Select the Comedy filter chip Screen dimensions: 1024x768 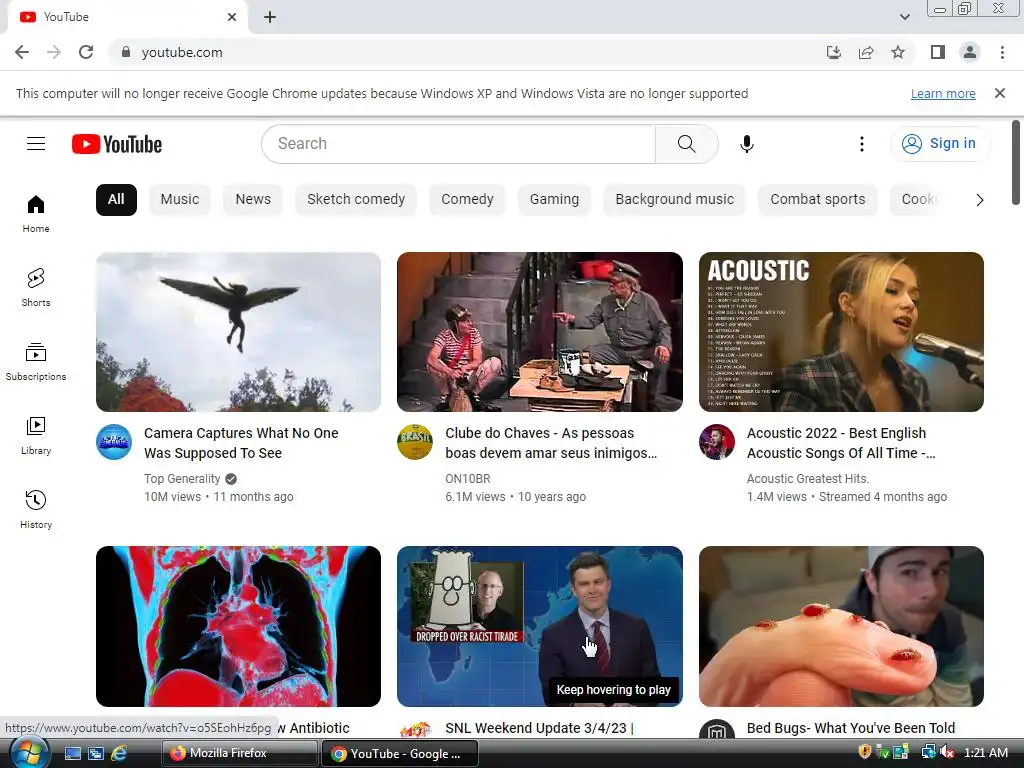pyautogui.click(x=468, y=199)
